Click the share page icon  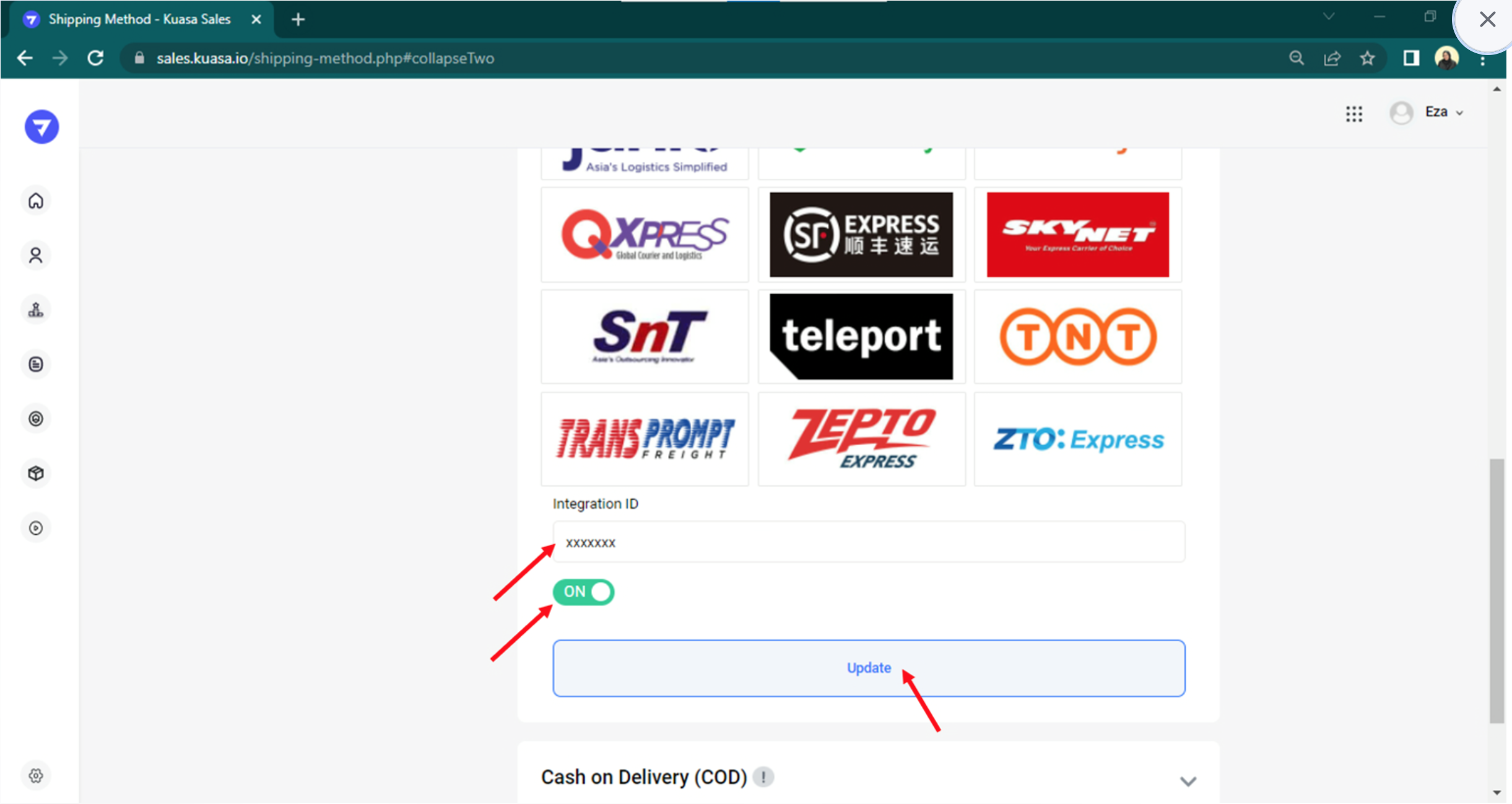pyautogui.click(x=1332, y=58)
